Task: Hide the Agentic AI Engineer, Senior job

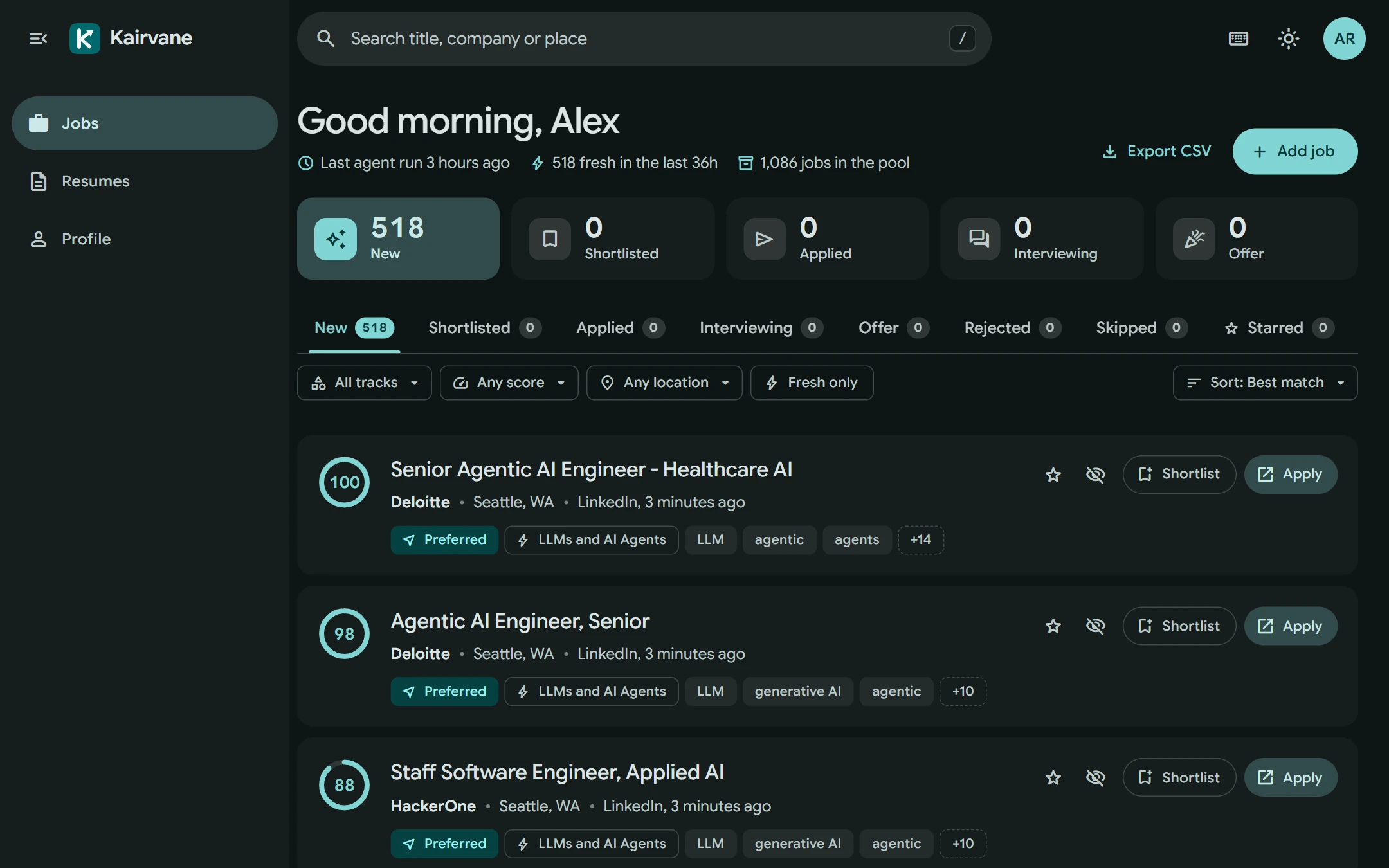Action: [1096, 626]
